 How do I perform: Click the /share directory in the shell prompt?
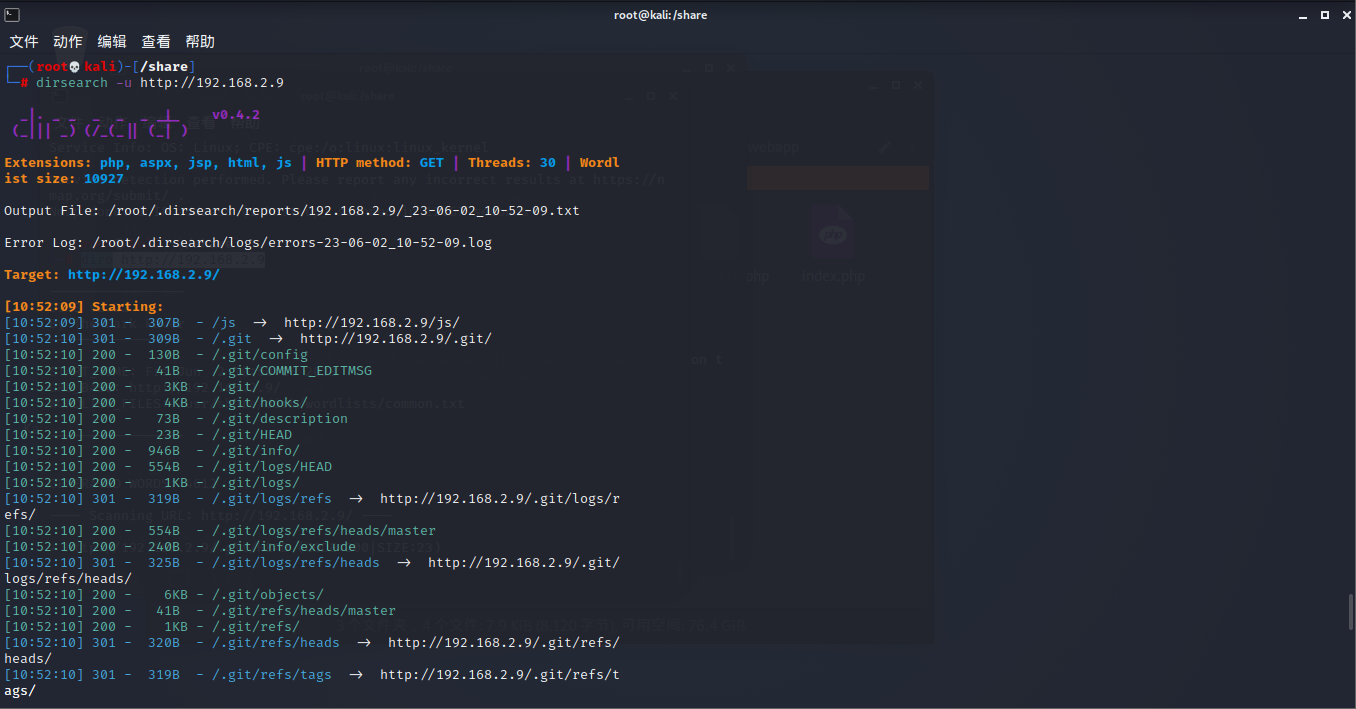pos(164,67)
